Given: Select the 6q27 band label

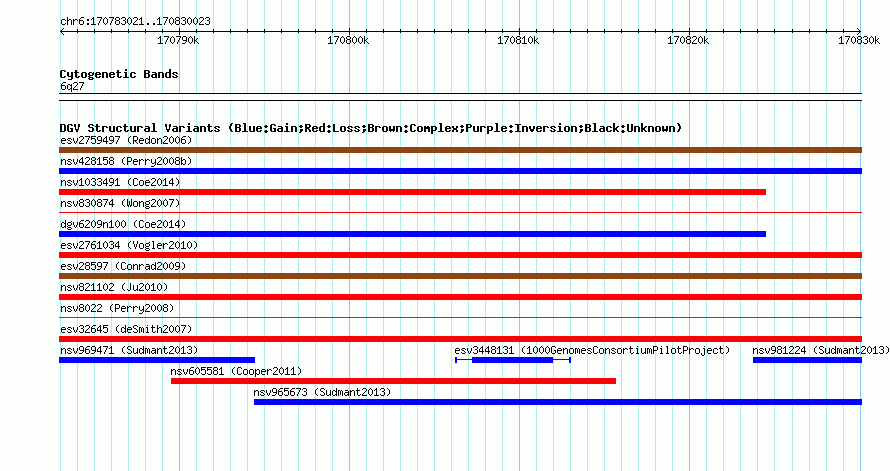Looking at the screenshot, I should [x=72, y=86].
